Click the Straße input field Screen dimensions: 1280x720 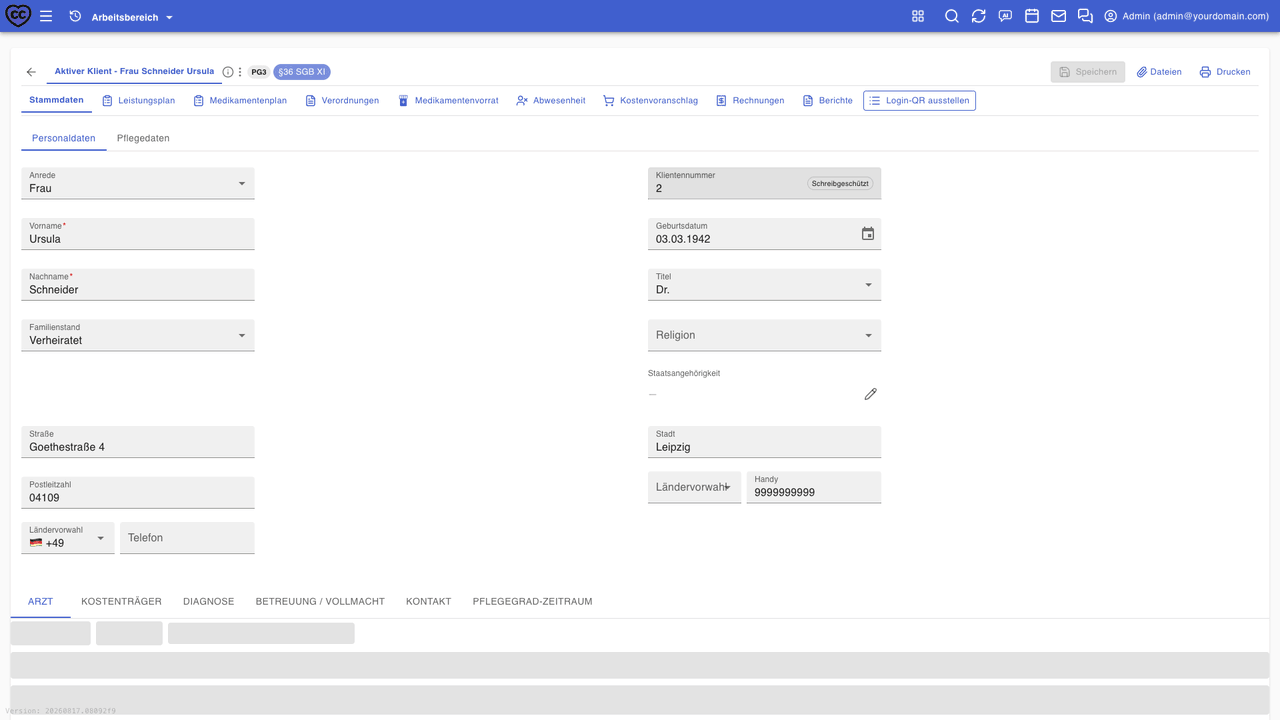(x=138, y=442)
